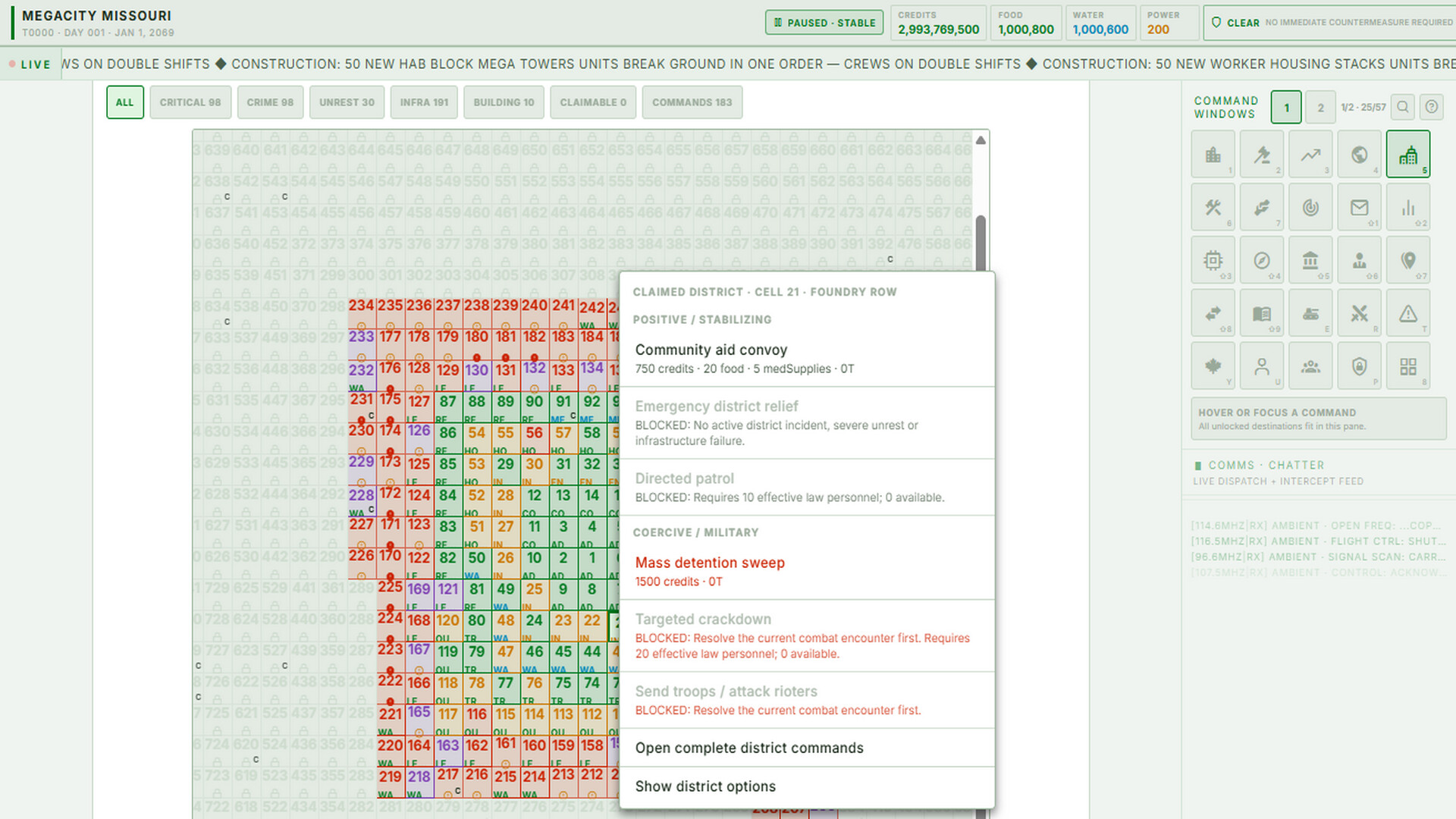The height and width of the screenshot is (819, 1456).
Task: Open the buildings command window icon numbered 1
Action: (x=1213, y=154)
